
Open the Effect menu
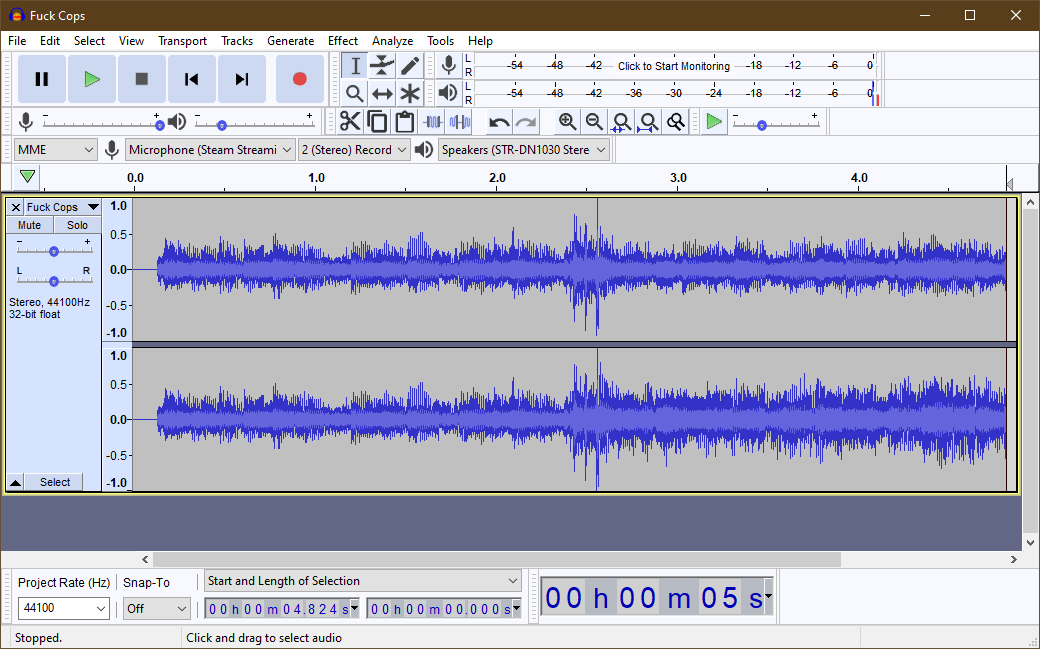tap(342, 41)
